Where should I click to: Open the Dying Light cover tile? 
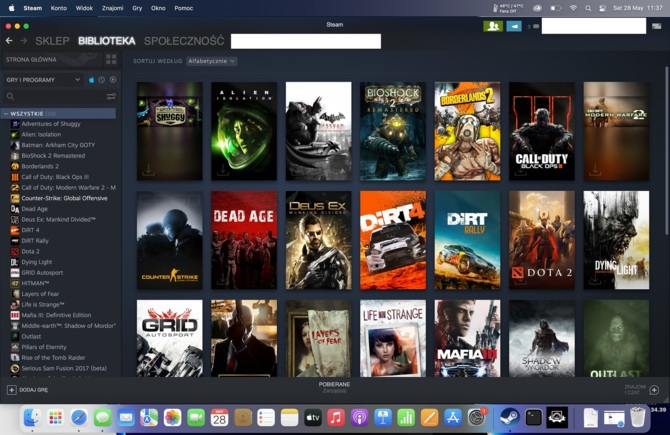point(616,240)
